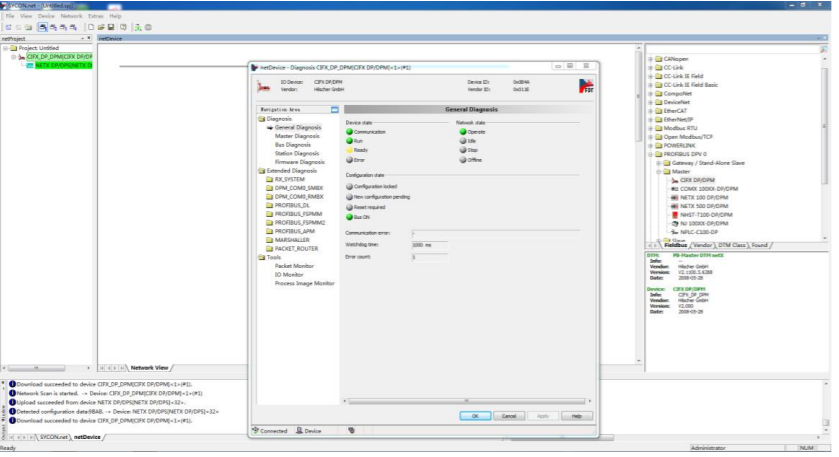Expand the EtherCAT catalog folder

[651, 111]
